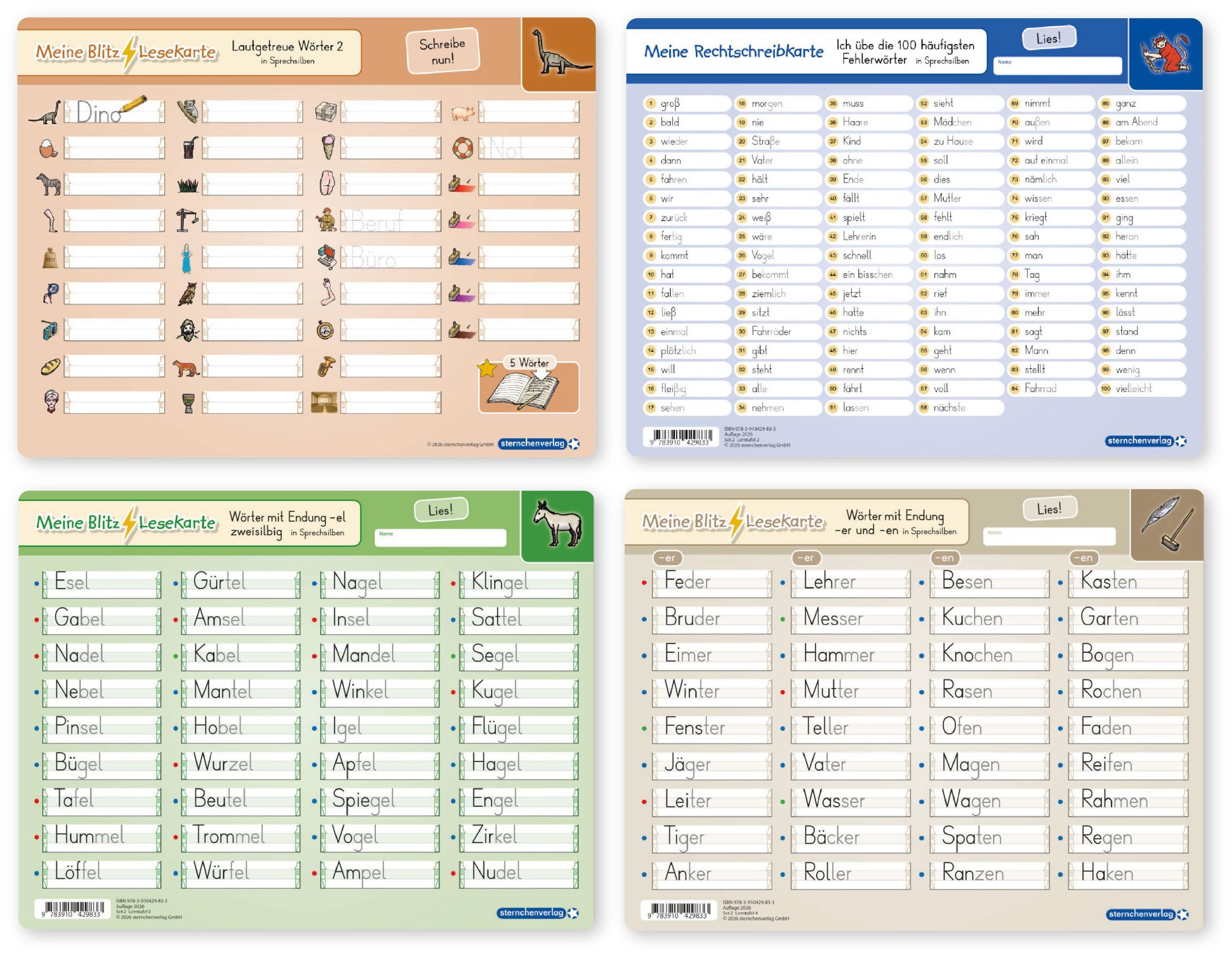
Task: Click the open book 5 Wörter picture
Action: (x=523, y=391)
